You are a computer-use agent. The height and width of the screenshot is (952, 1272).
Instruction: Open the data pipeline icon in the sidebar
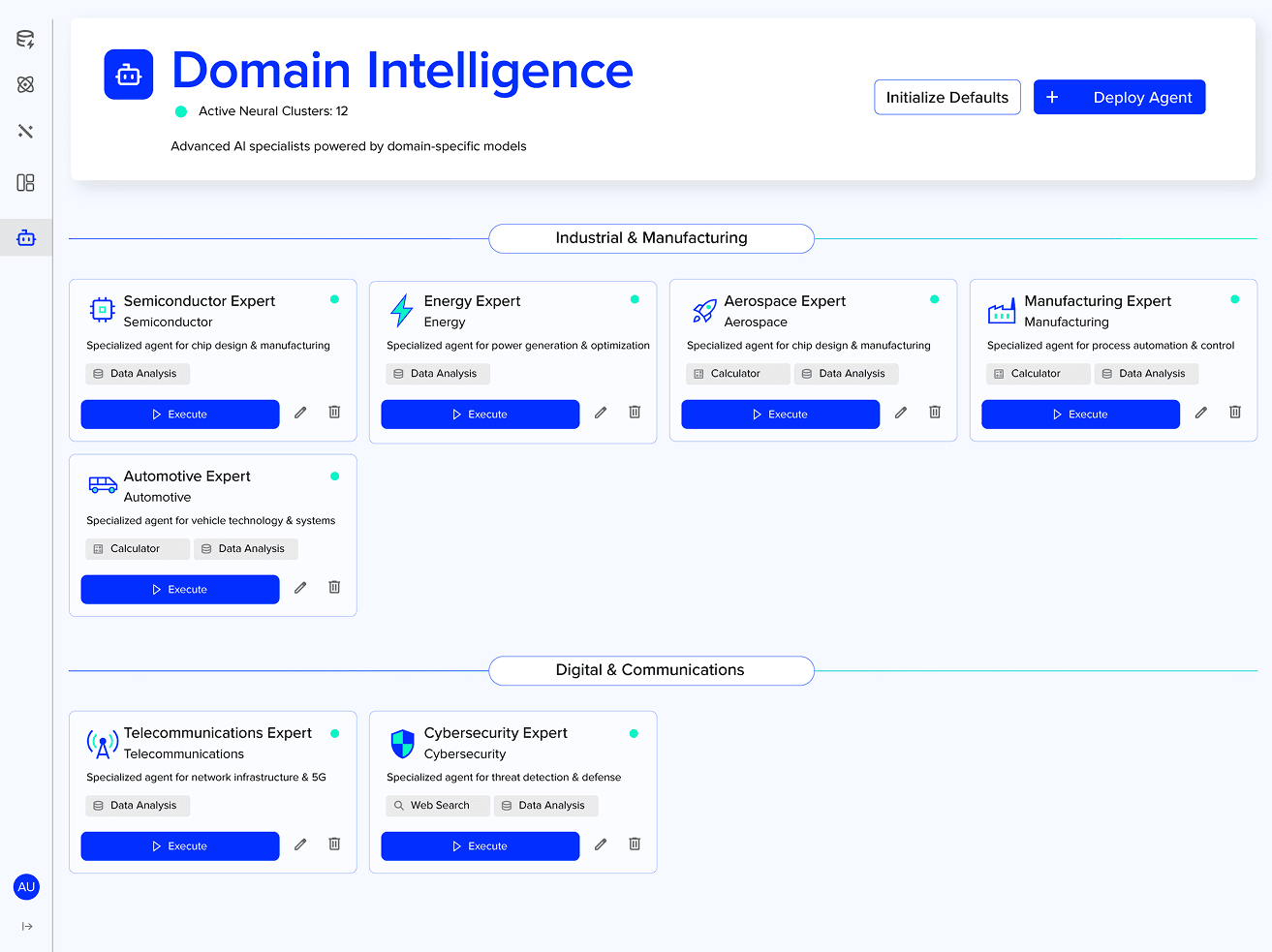[26, 39]
